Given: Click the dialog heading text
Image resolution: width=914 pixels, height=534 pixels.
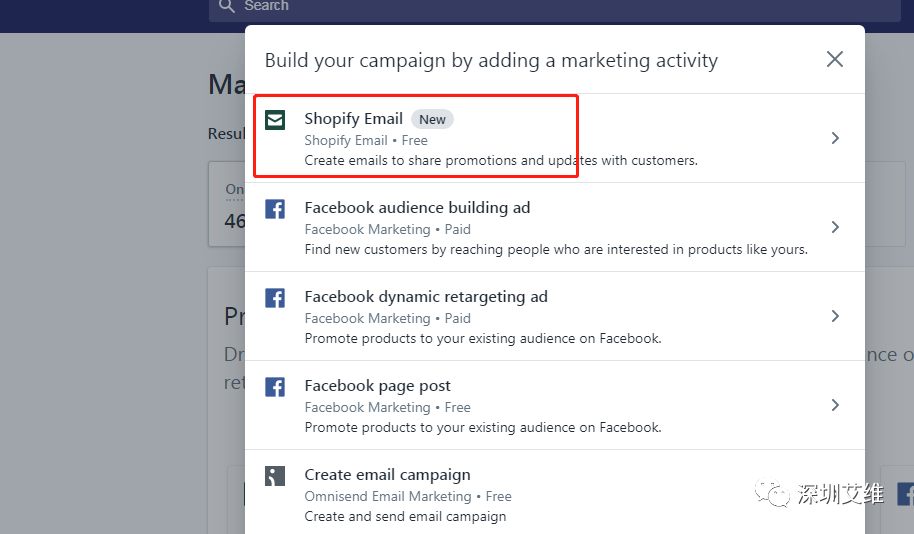Looking at the screenshot, I should tap(491, 60).
